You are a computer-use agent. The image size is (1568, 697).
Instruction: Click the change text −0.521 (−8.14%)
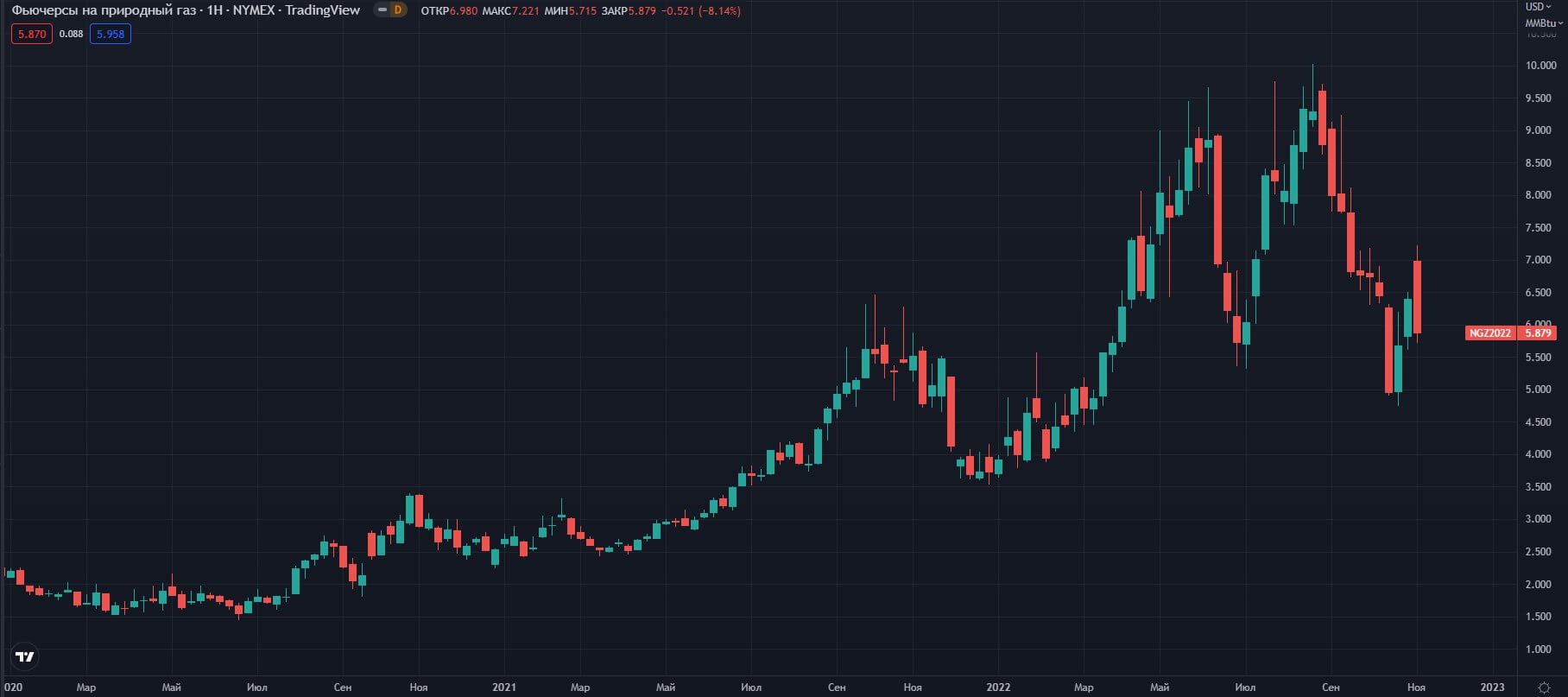tap(701, 11)
